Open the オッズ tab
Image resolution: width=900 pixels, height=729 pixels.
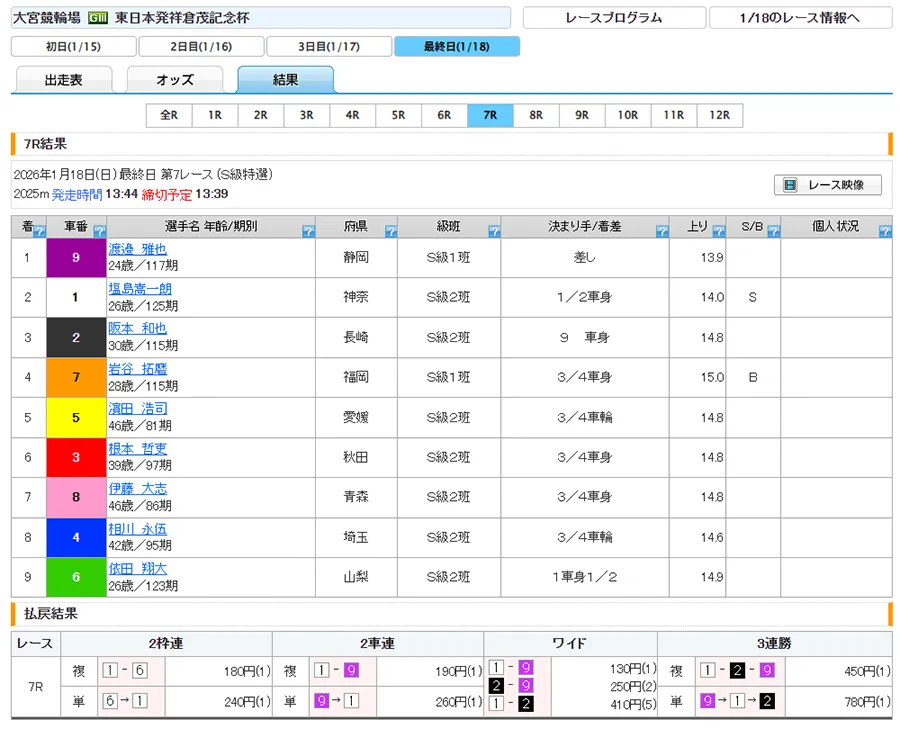tap(175, 80)
